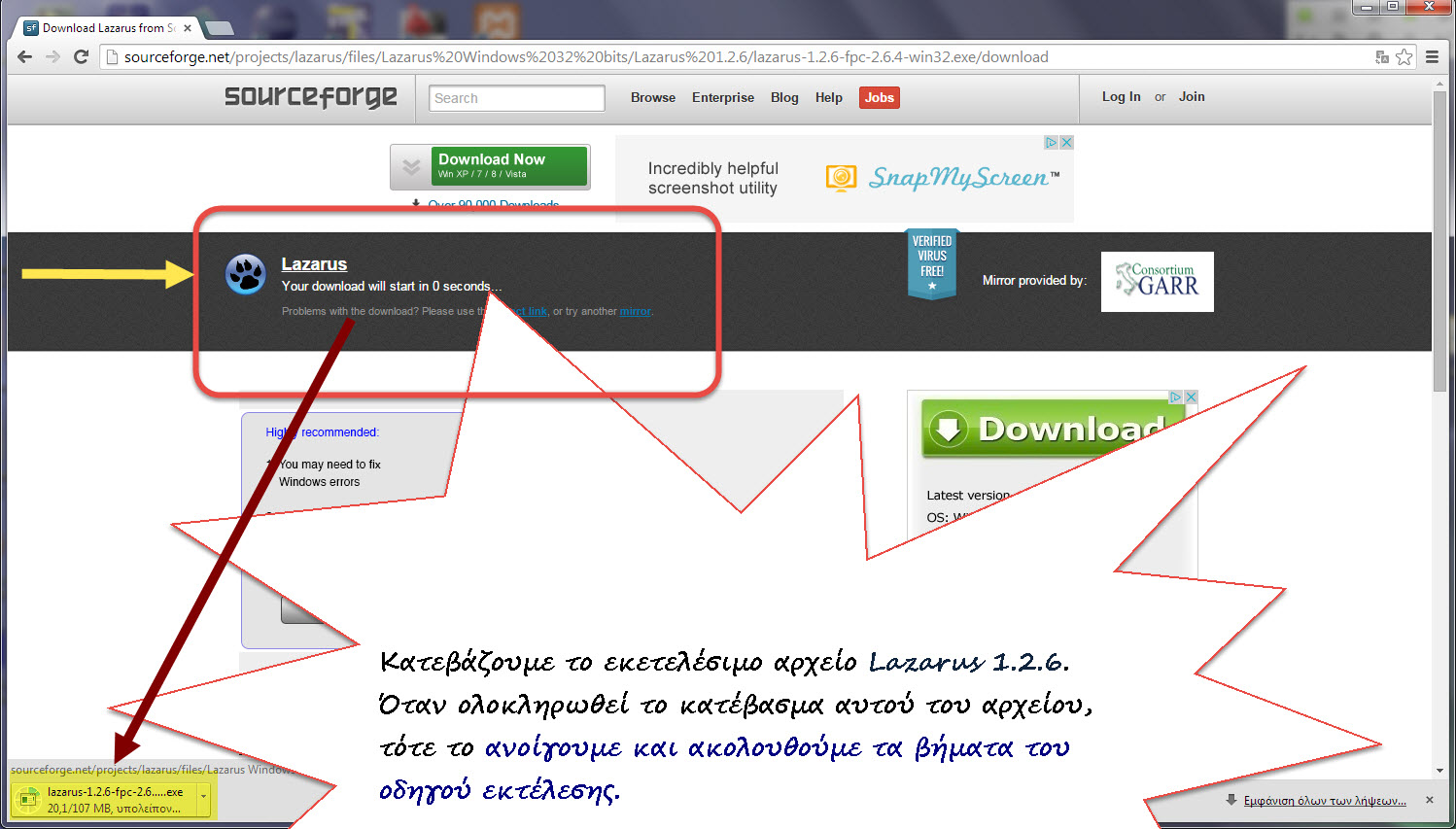Open the Lazarus project title link
1456x829 pixels.
click(x=314, y=263)
